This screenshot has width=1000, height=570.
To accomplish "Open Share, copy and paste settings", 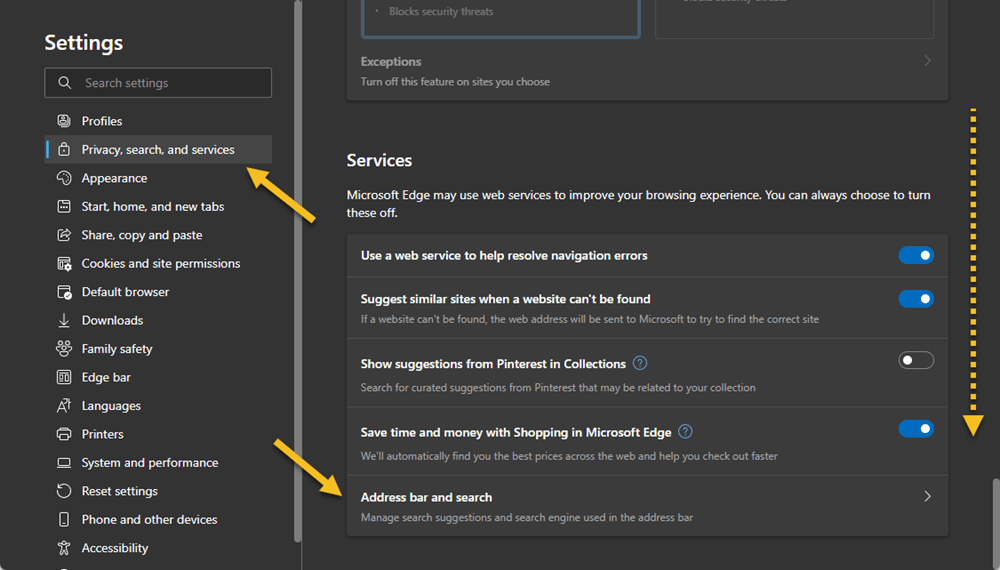I will click(158, 235).
